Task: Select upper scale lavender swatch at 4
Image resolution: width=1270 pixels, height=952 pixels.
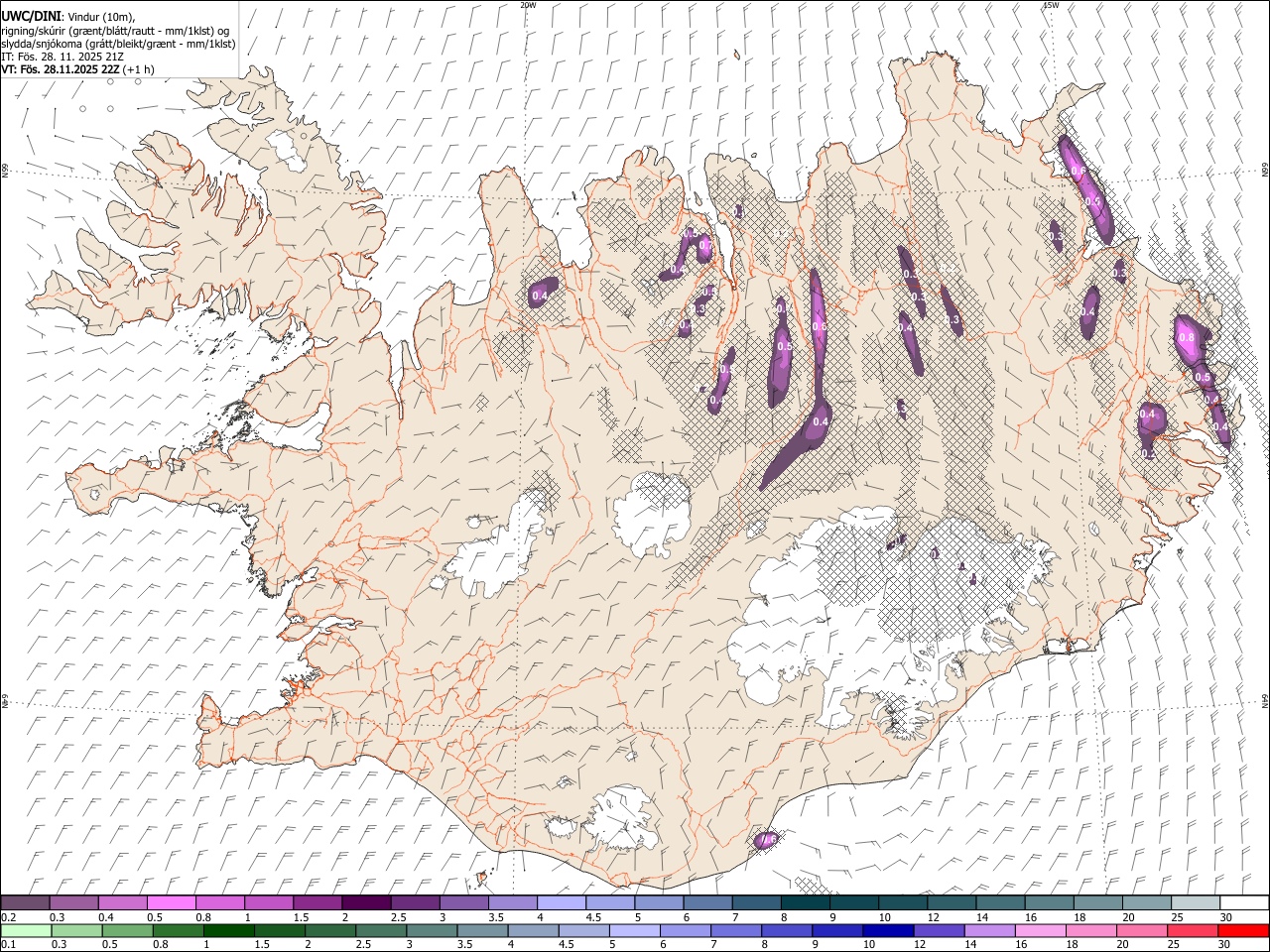Action: coord(562,903)
